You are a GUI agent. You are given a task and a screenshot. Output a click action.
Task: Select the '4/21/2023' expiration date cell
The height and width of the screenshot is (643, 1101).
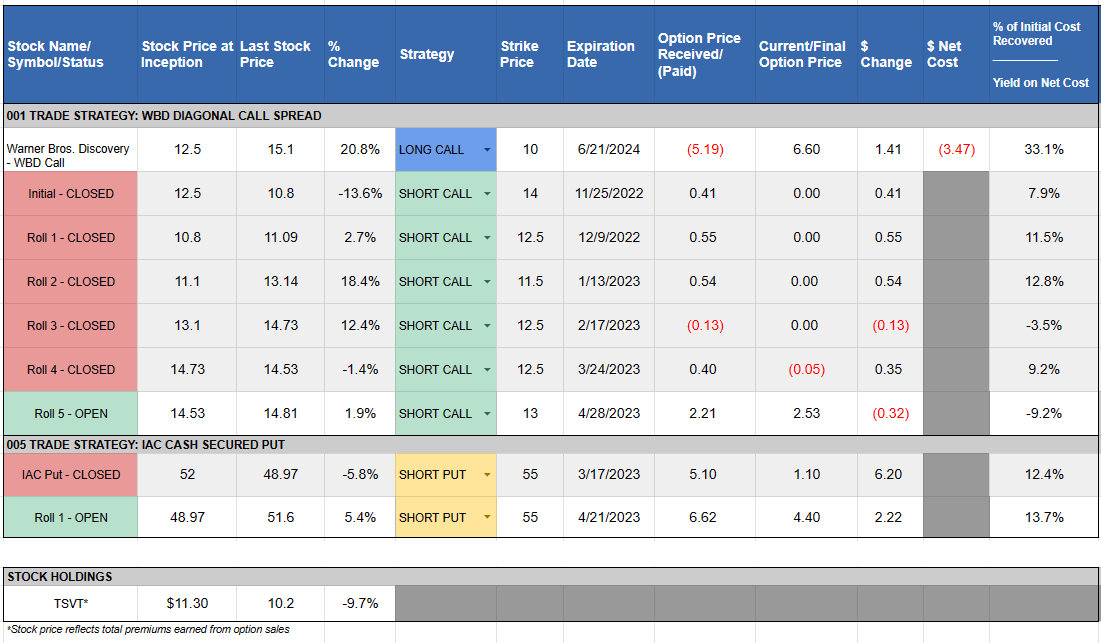tap(608, 517)
